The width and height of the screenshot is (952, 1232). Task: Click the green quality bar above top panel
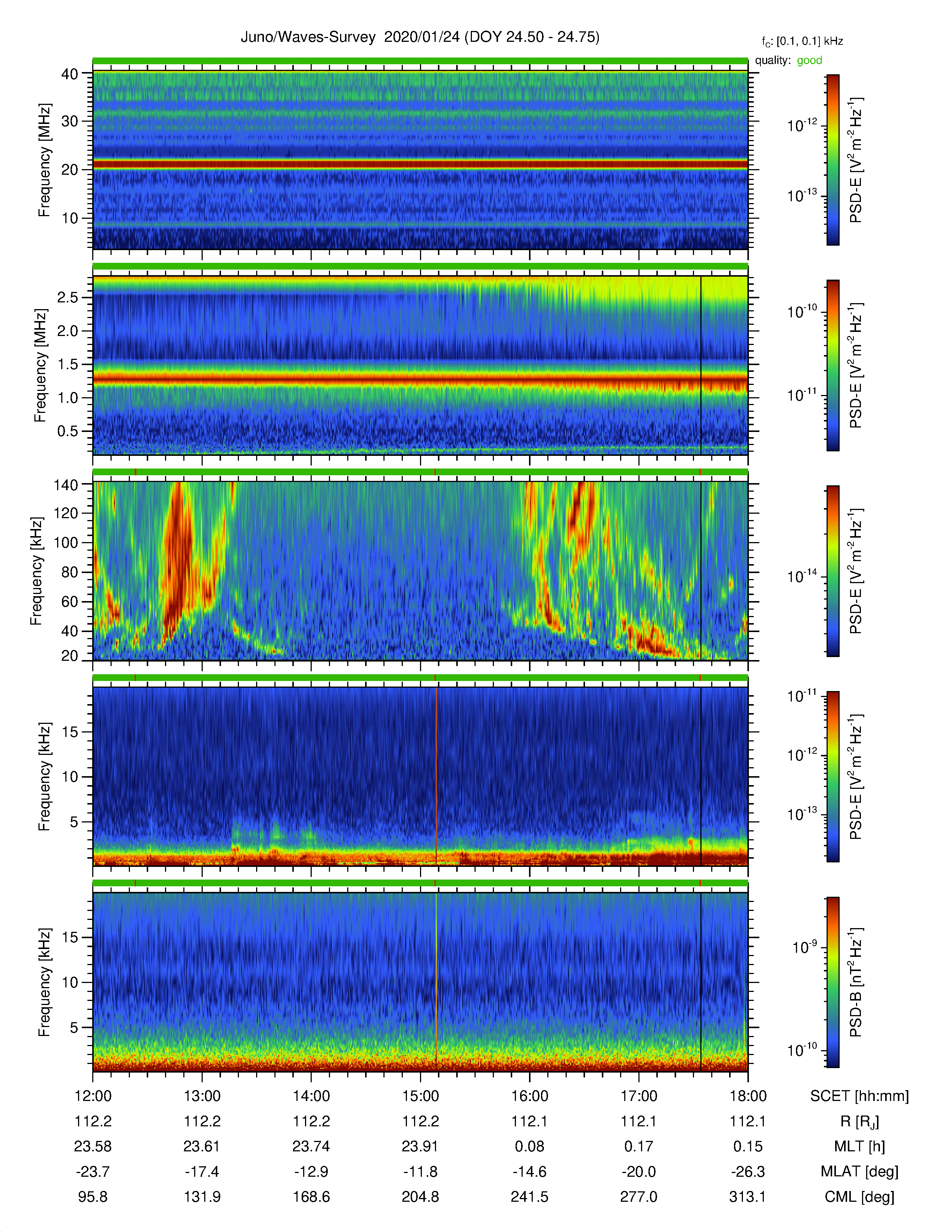pos(420,61)
